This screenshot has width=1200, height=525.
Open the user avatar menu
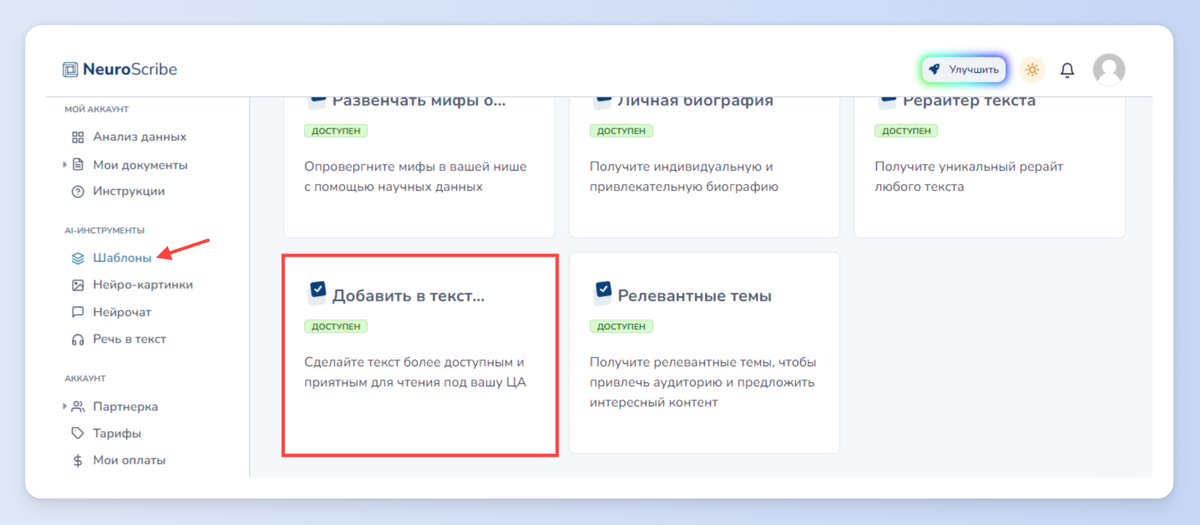pyautogui.click(x=1109, y=69)
